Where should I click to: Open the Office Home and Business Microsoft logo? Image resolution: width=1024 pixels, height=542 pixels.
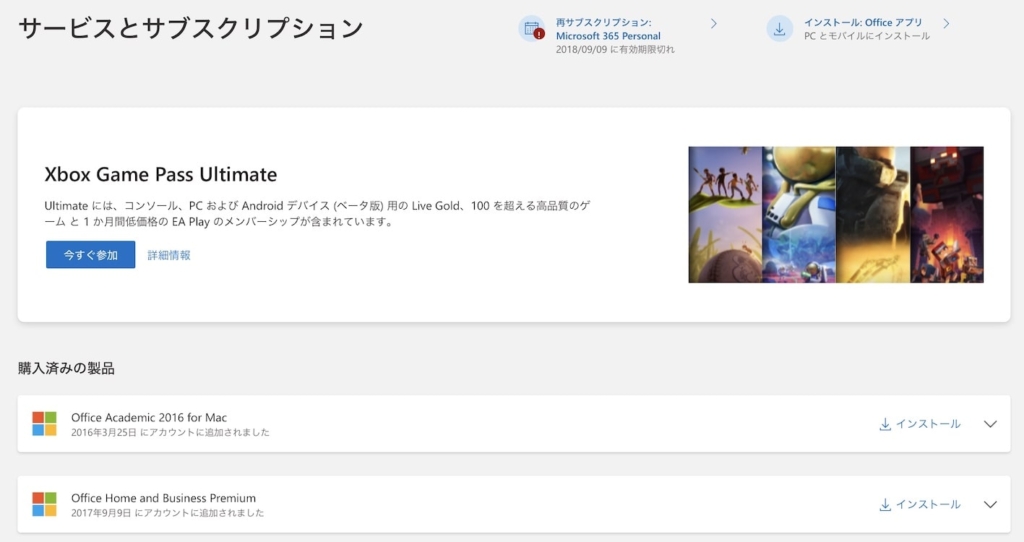(x=44, y=504)
